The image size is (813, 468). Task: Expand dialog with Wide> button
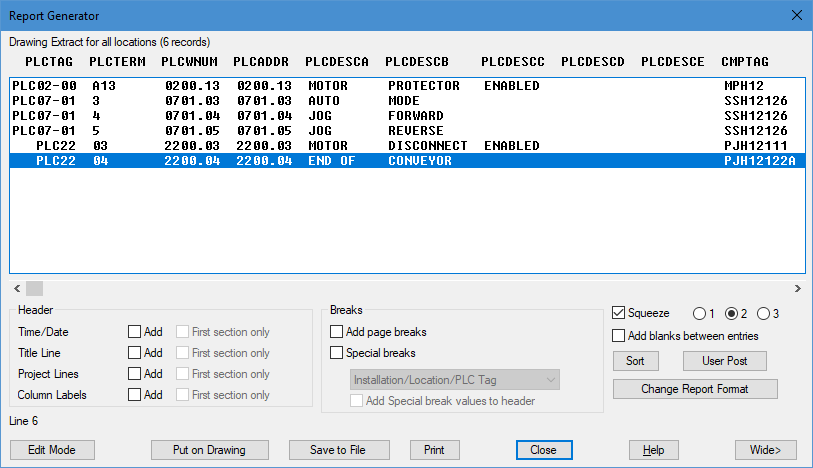click(765, 450)
